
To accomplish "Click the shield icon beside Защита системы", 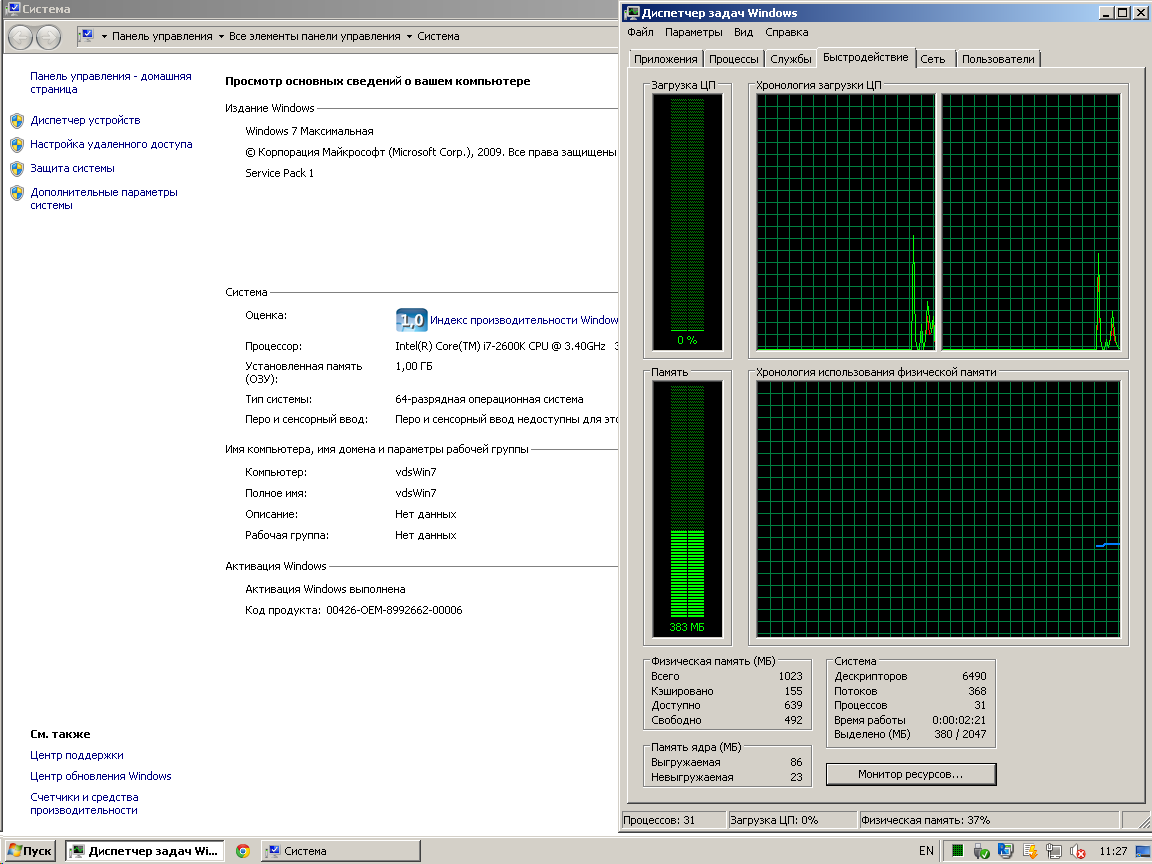I will click(x=17, y=168).
